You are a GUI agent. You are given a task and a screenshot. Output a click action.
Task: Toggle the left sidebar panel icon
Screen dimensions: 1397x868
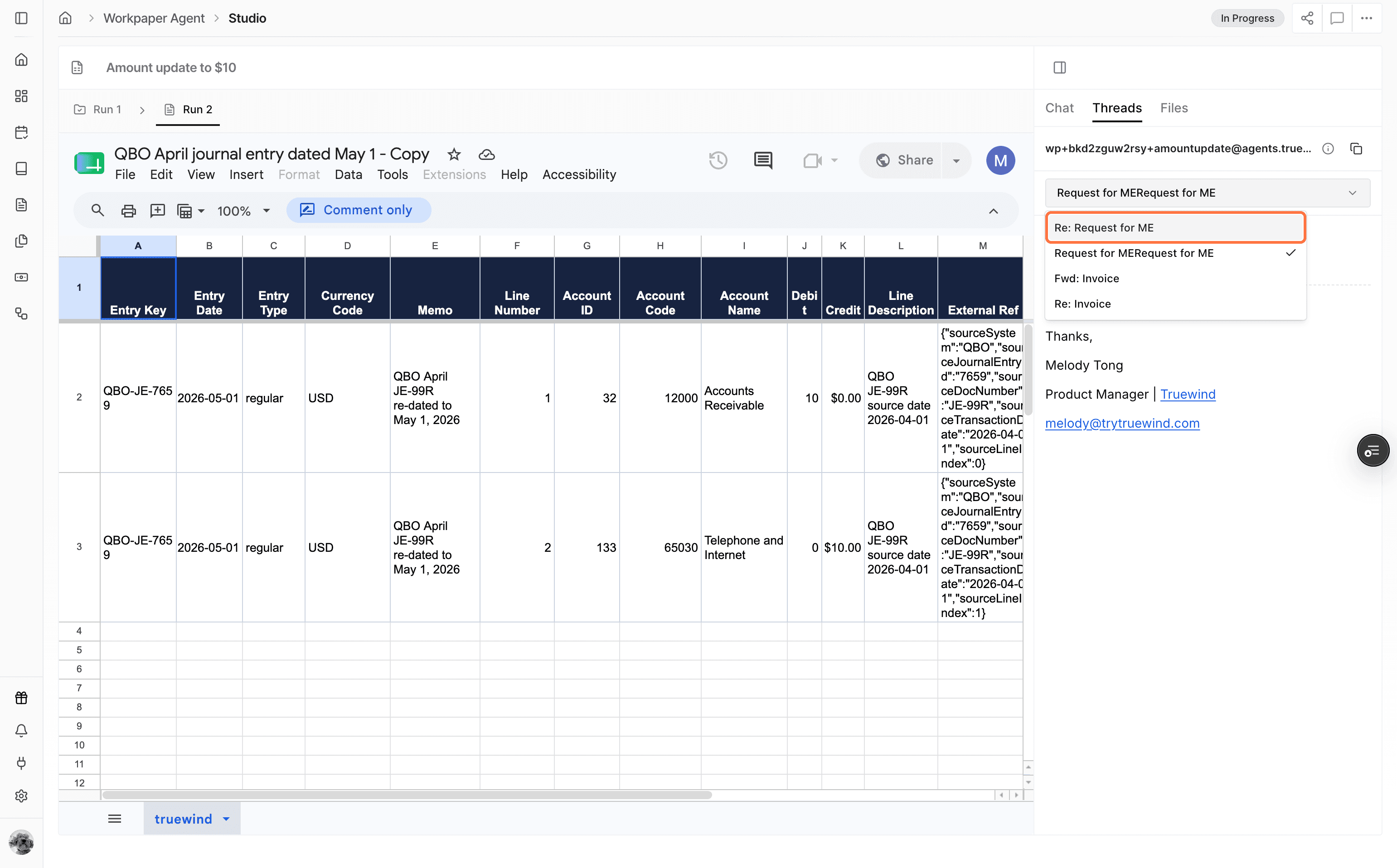click(21, 18)
